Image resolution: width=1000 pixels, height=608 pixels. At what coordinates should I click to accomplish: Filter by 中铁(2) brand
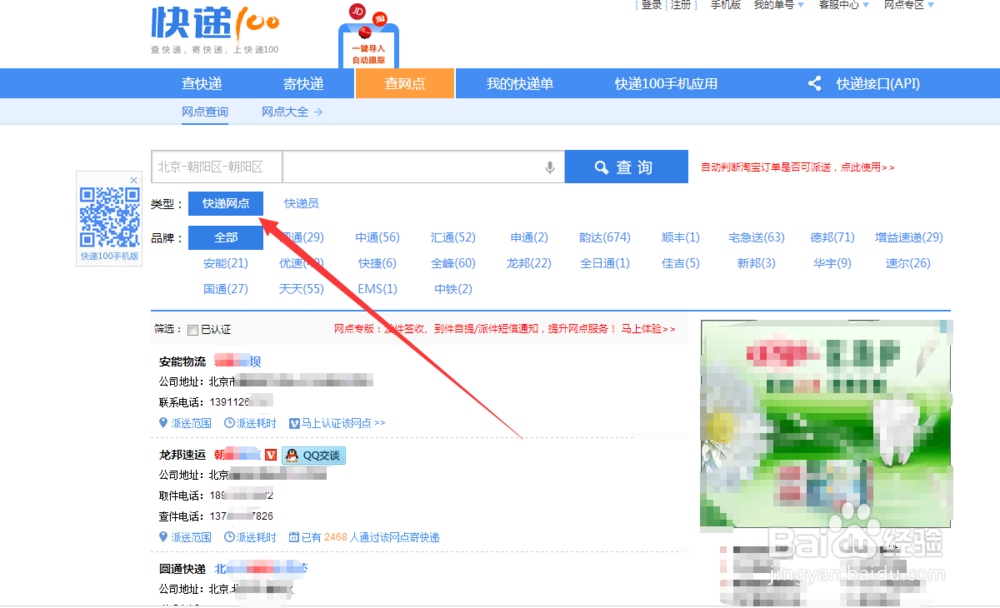tap(453, 289)
